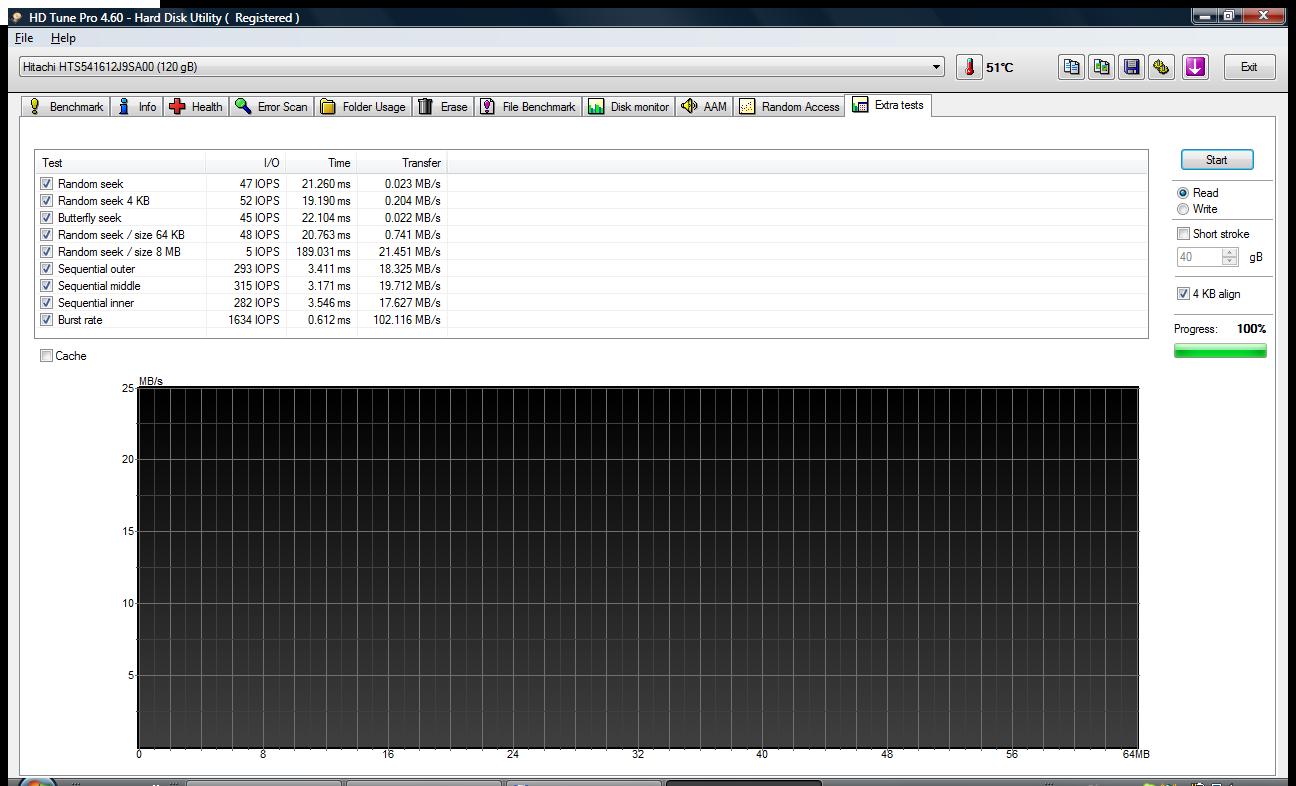Click the Time column header

(321, 163)
